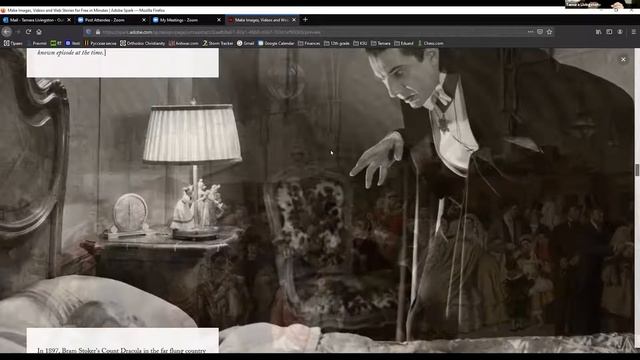
Task: Switch to Post Attendee - Zoom tab
Action: [111, 20]
